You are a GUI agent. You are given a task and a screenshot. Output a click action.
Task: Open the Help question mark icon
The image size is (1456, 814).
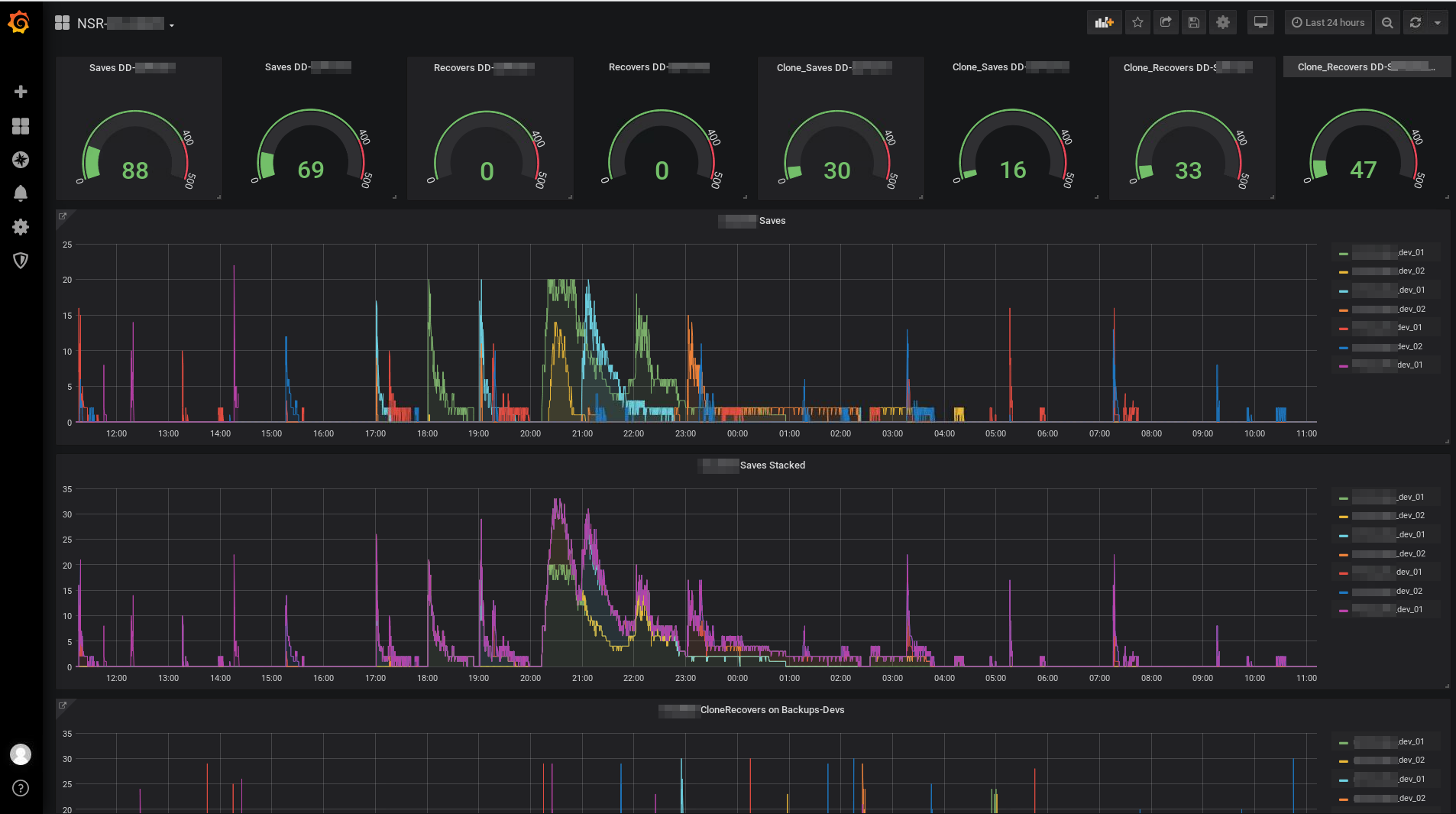click(21, 788)
